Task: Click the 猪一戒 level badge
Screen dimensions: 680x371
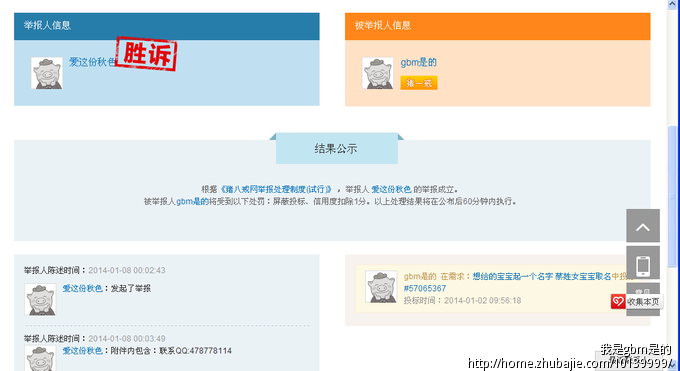Action: [x=419, y=83]
